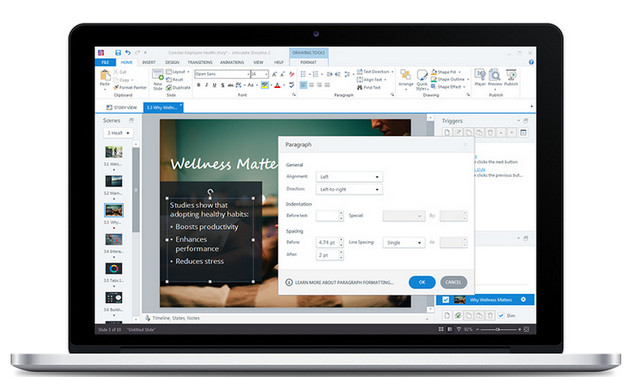Click Cancel in the Paragraph dialog
The height and width of the screenshot is (377, 640).
[x=453, y=282]
